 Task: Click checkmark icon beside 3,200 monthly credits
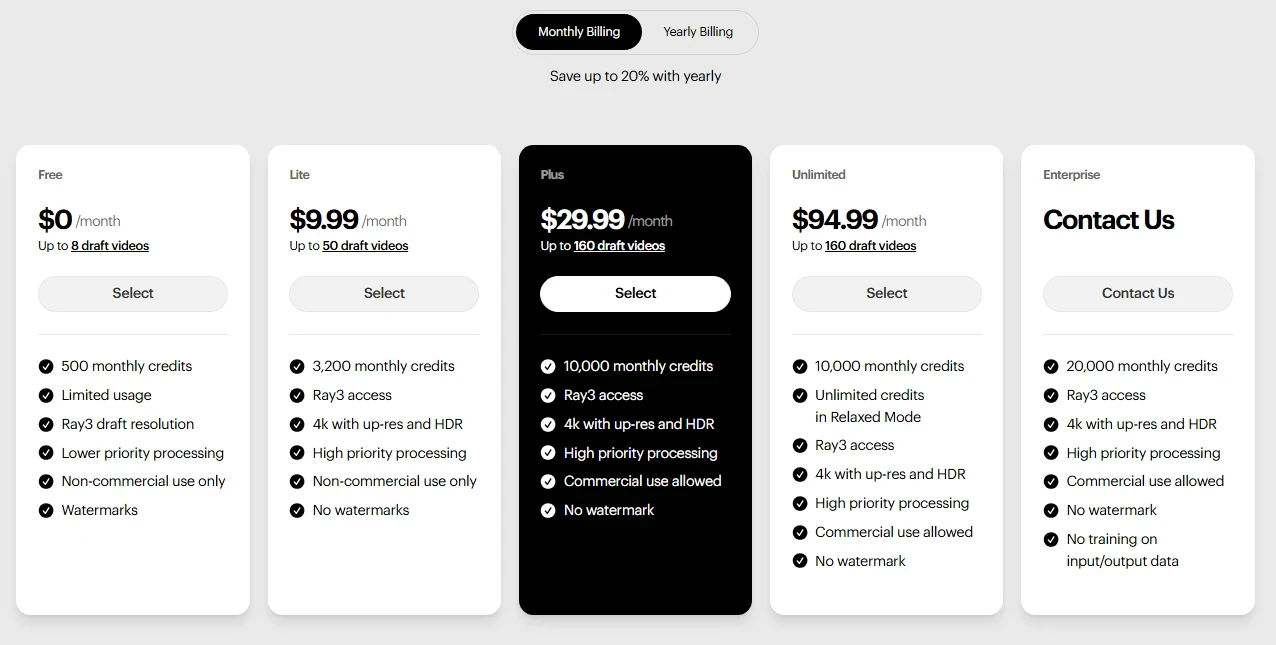(x=297, y=366)
